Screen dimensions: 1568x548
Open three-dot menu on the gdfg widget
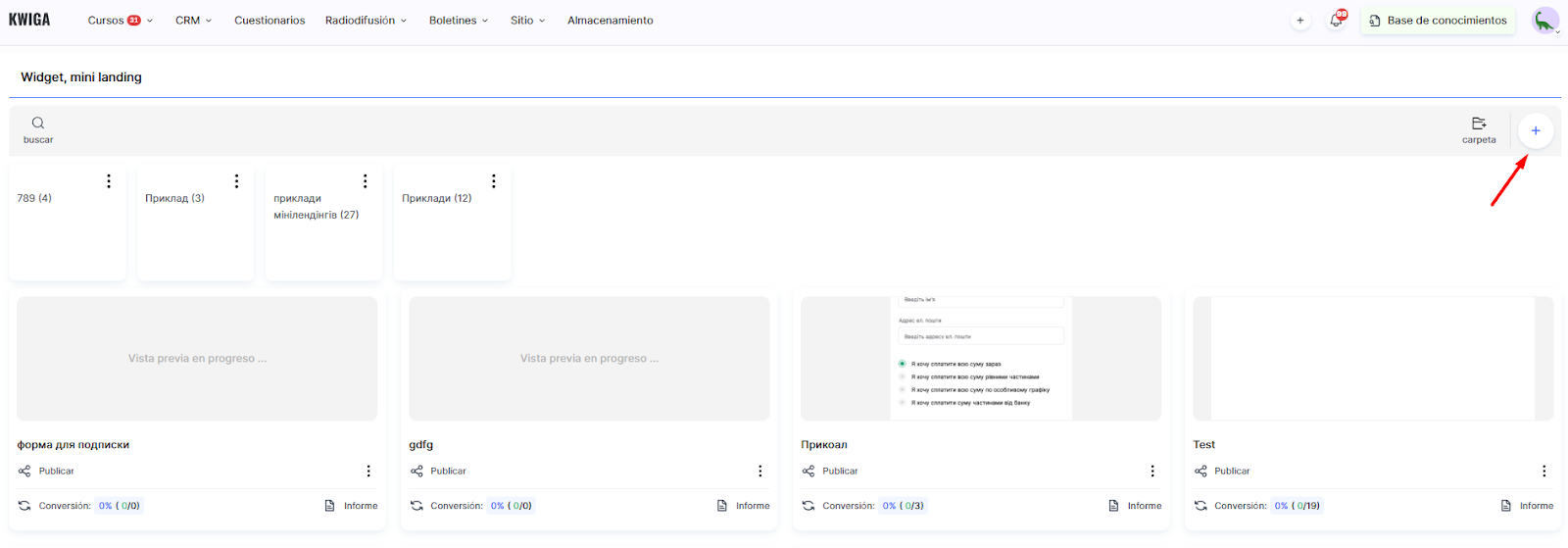759,472
